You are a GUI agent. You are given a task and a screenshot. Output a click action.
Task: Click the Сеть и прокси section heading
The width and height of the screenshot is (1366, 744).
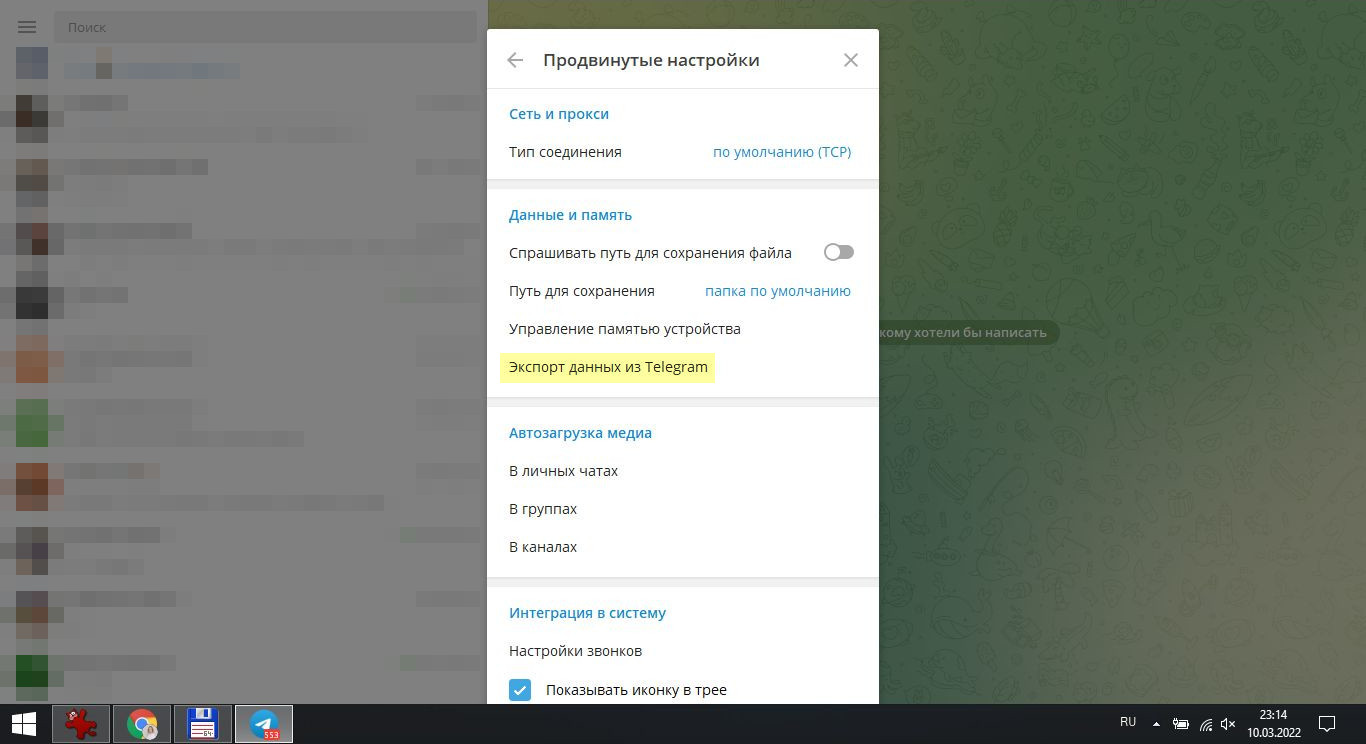[559, 114]
